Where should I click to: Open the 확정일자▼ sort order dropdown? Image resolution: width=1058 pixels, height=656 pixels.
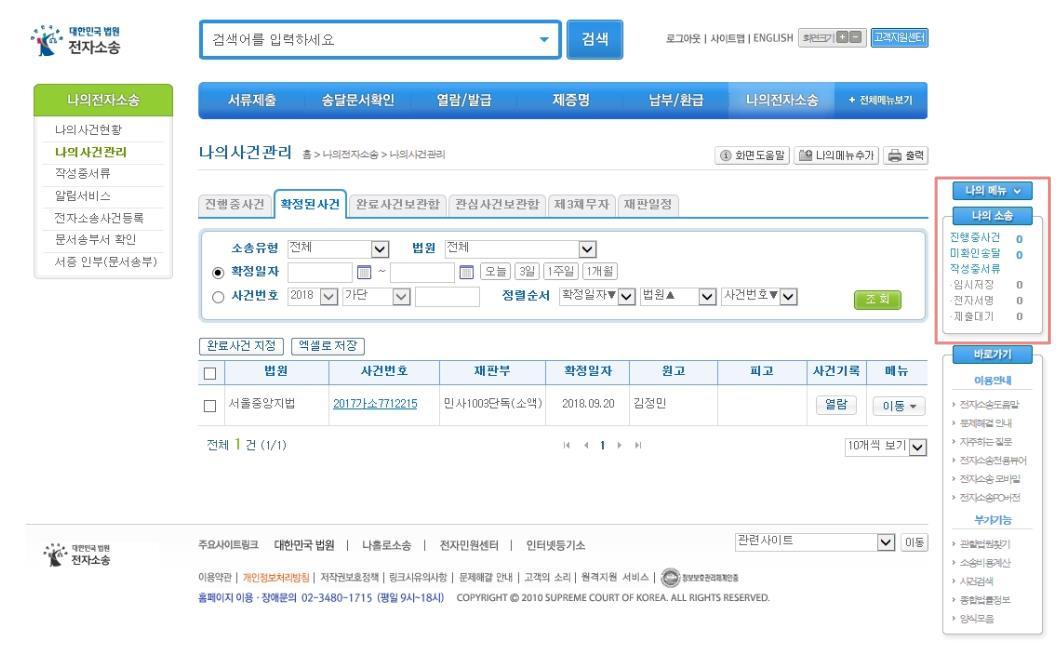pyautogui.click(x=597, y=296)
